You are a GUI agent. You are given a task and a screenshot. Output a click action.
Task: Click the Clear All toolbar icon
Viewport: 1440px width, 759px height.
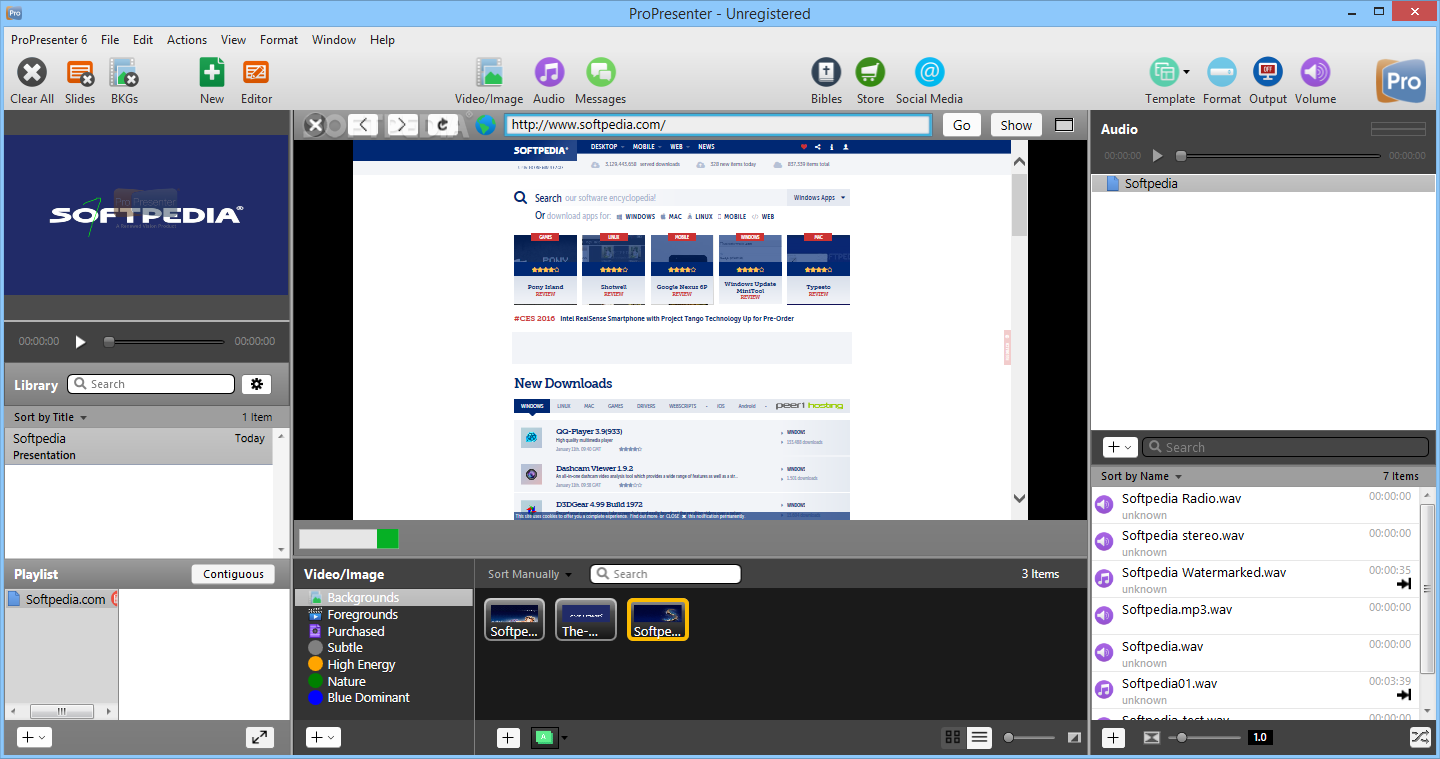coord(32,73)
